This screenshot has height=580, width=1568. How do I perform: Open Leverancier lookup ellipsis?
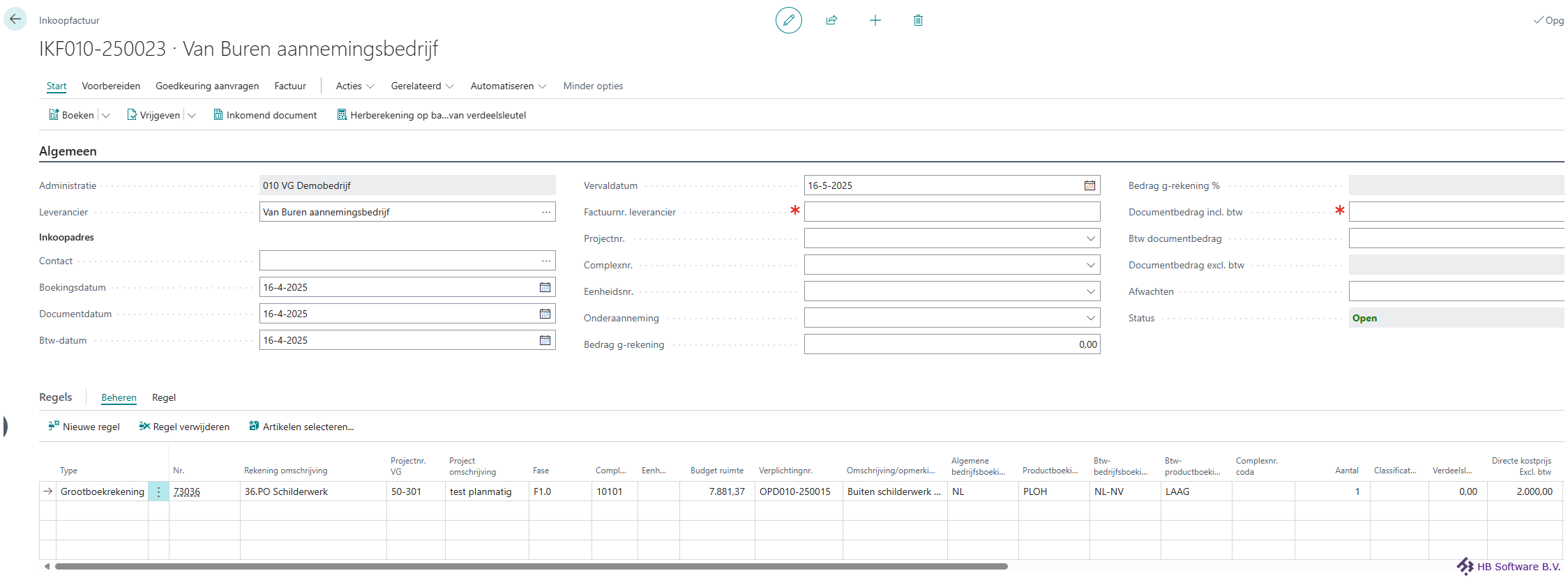[545, 212]
